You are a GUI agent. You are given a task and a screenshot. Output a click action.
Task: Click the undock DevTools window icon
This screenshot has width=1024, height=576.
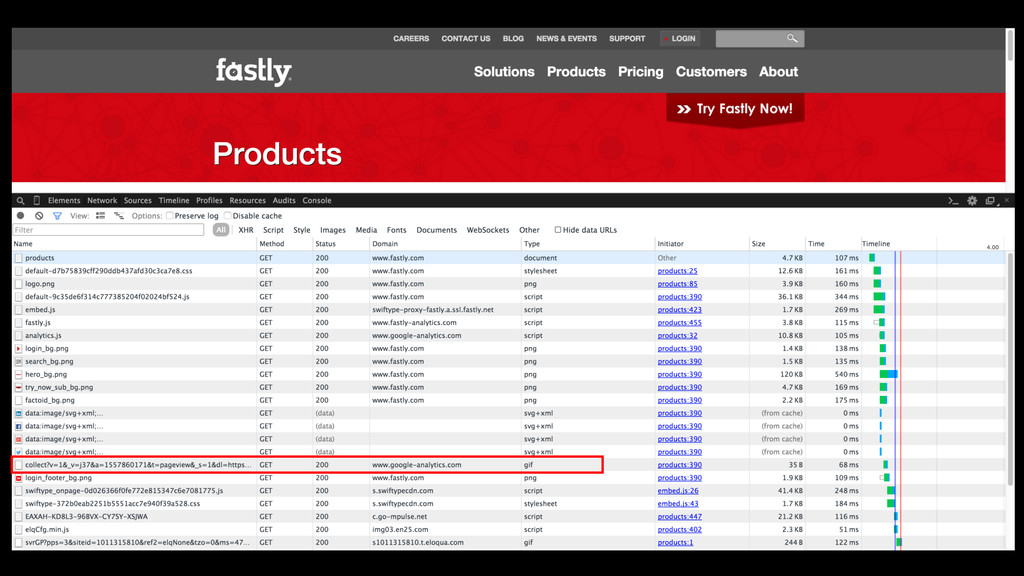991,200
